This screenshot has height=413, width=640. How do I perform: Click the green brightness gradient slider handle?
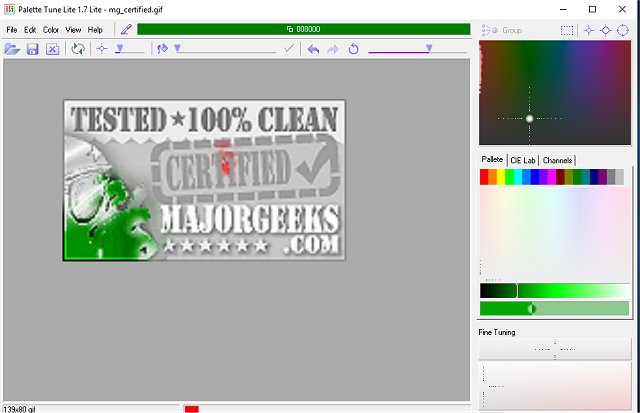click(x=517, y=291)
